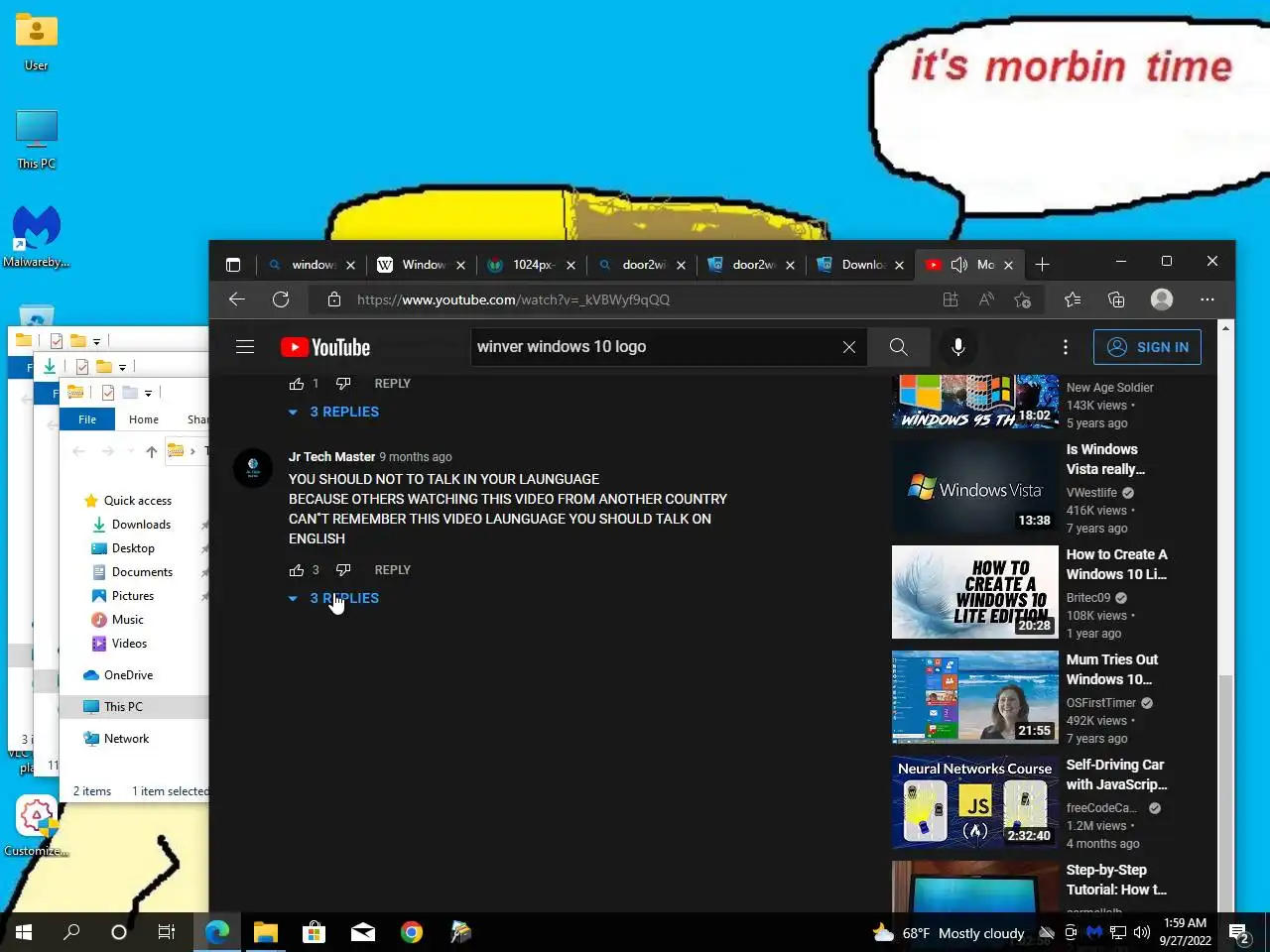Add this page to favorites star
This screenshot has width=1270, height=952.
[1023, 299]
